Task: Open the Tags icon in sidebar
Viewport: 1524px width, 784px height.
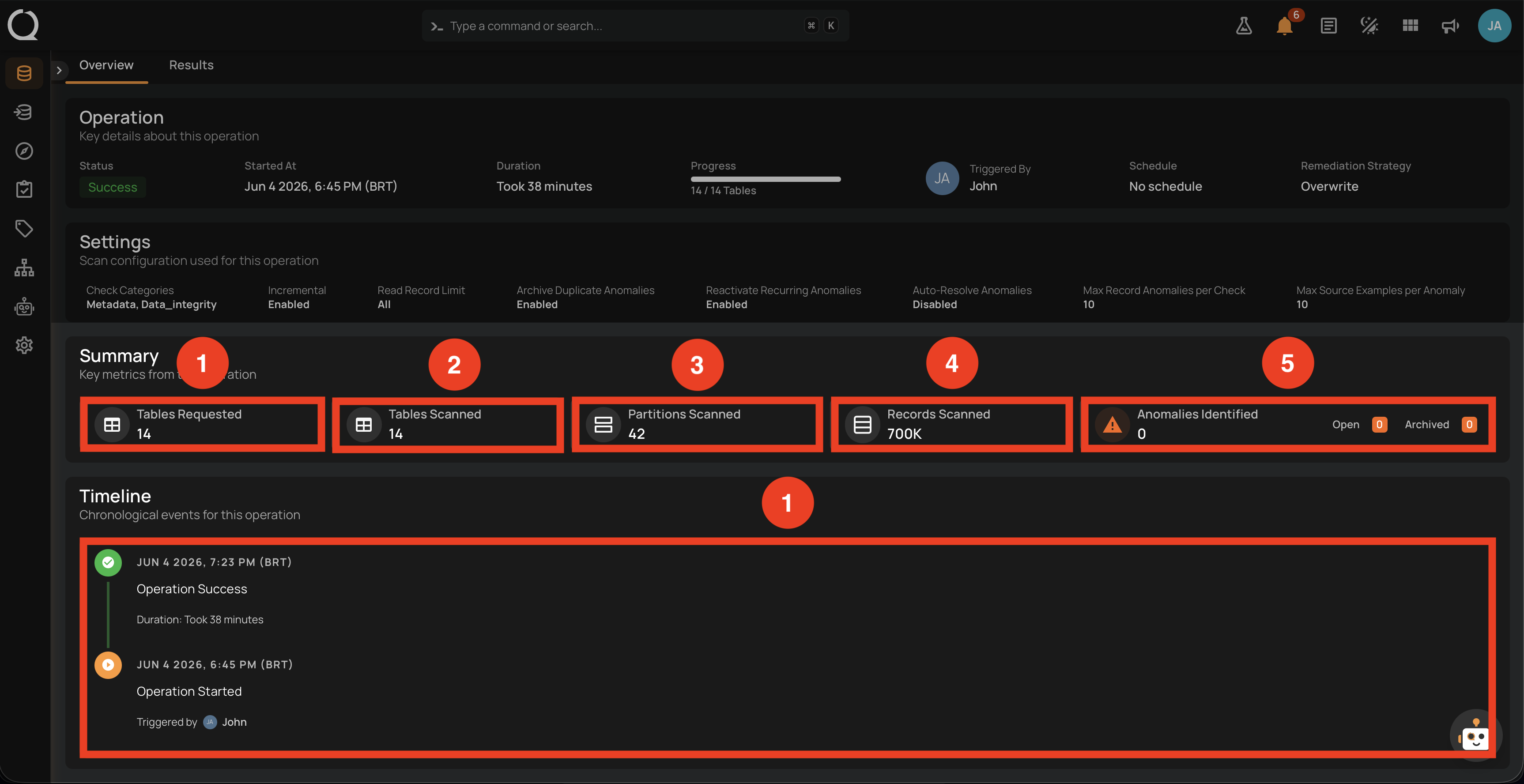Action: point(24,228)
